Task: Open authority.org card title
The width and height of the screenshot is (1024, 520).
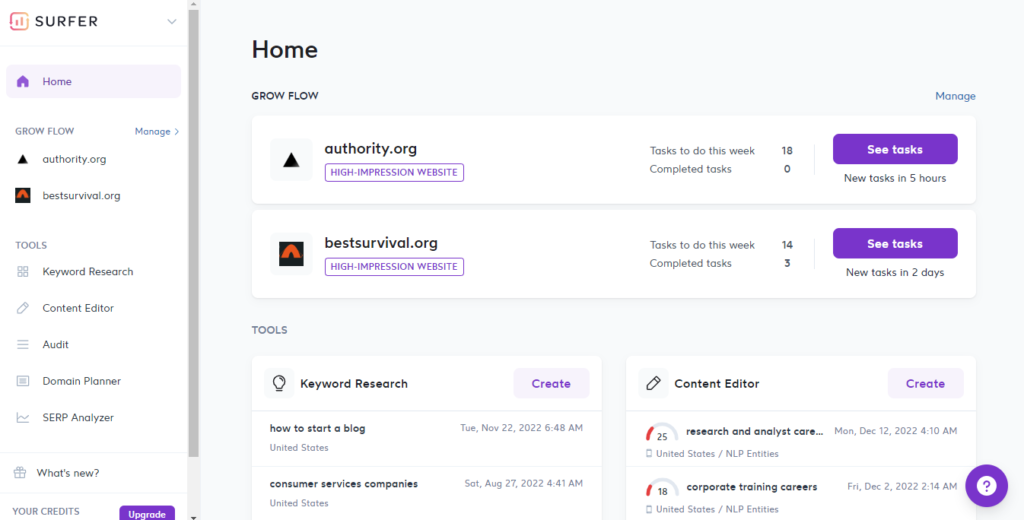Action: pos(370,148)
